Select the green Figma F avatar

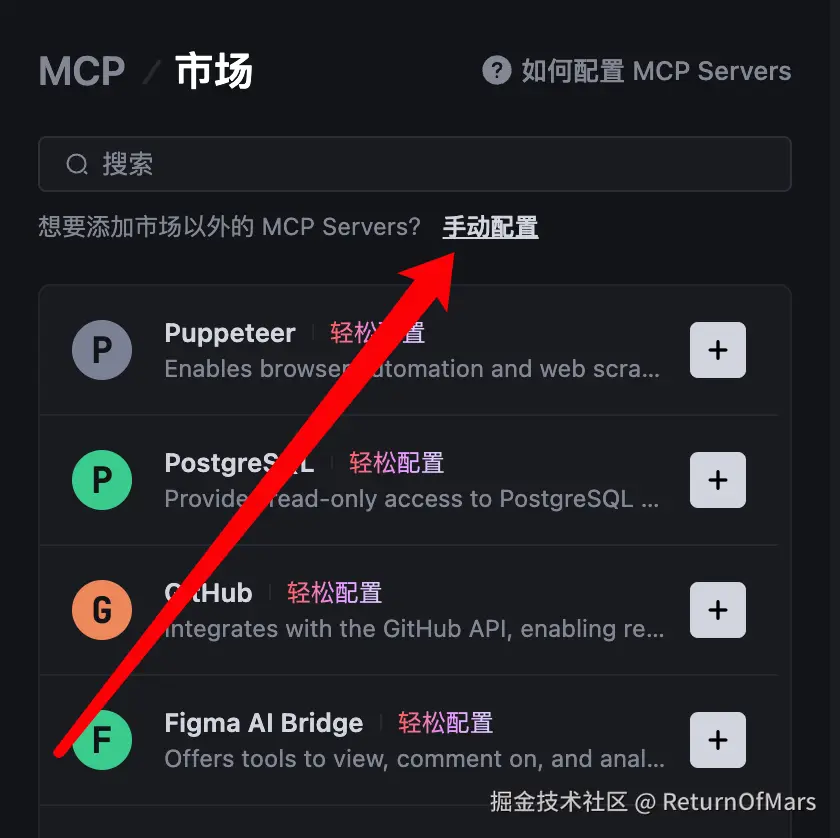tap(102, 740)
